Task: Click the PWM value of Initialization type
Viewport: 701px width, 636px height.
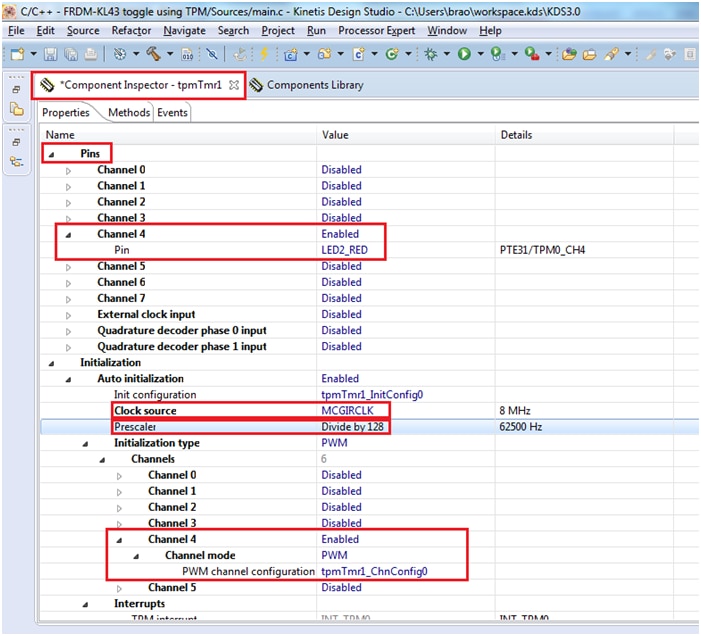Action: click(x=334, y=443)
